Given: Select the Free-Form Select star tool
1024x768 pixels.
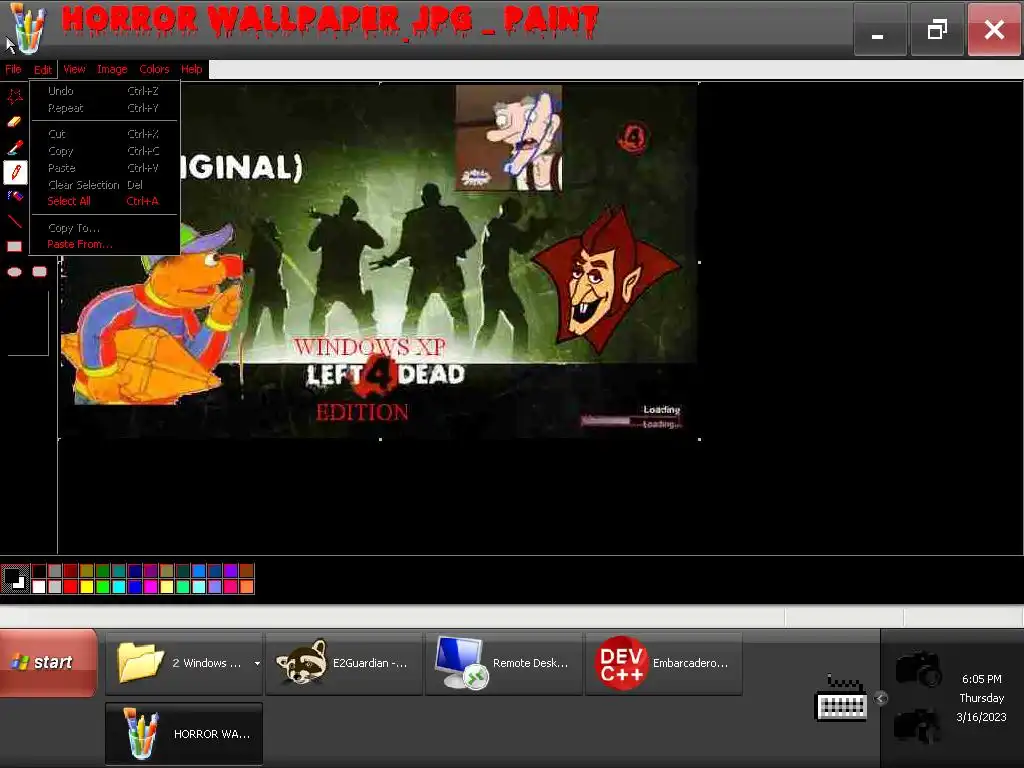Looking at the screenshot, I should click(14, 97).
